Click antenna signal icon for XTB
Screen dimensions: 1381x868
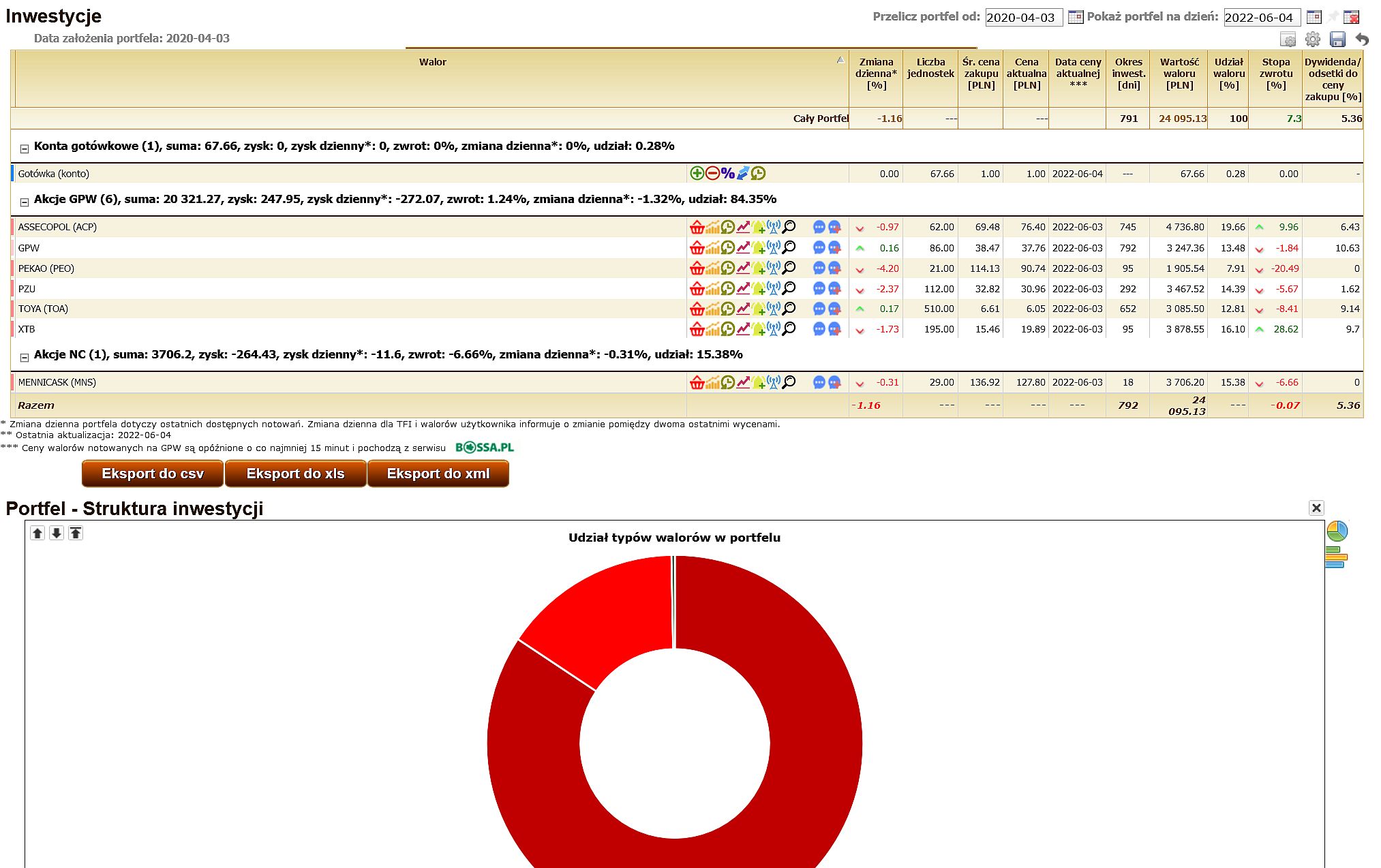tap(774, 328)
